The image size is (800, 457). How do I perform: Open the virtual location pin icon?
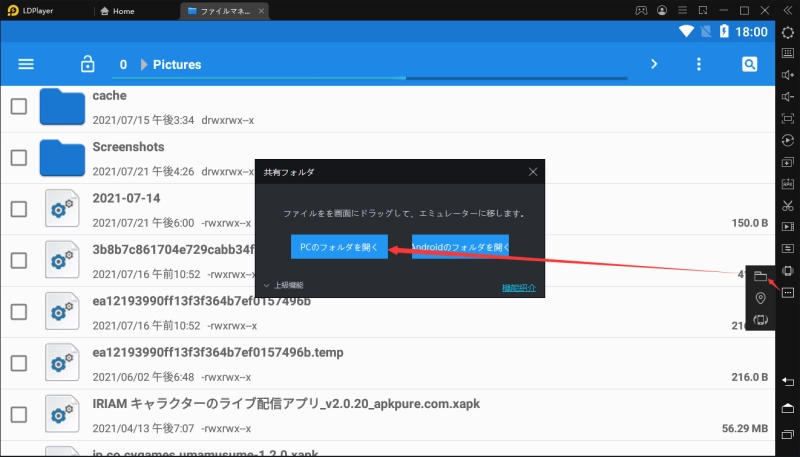coord(760,298)
